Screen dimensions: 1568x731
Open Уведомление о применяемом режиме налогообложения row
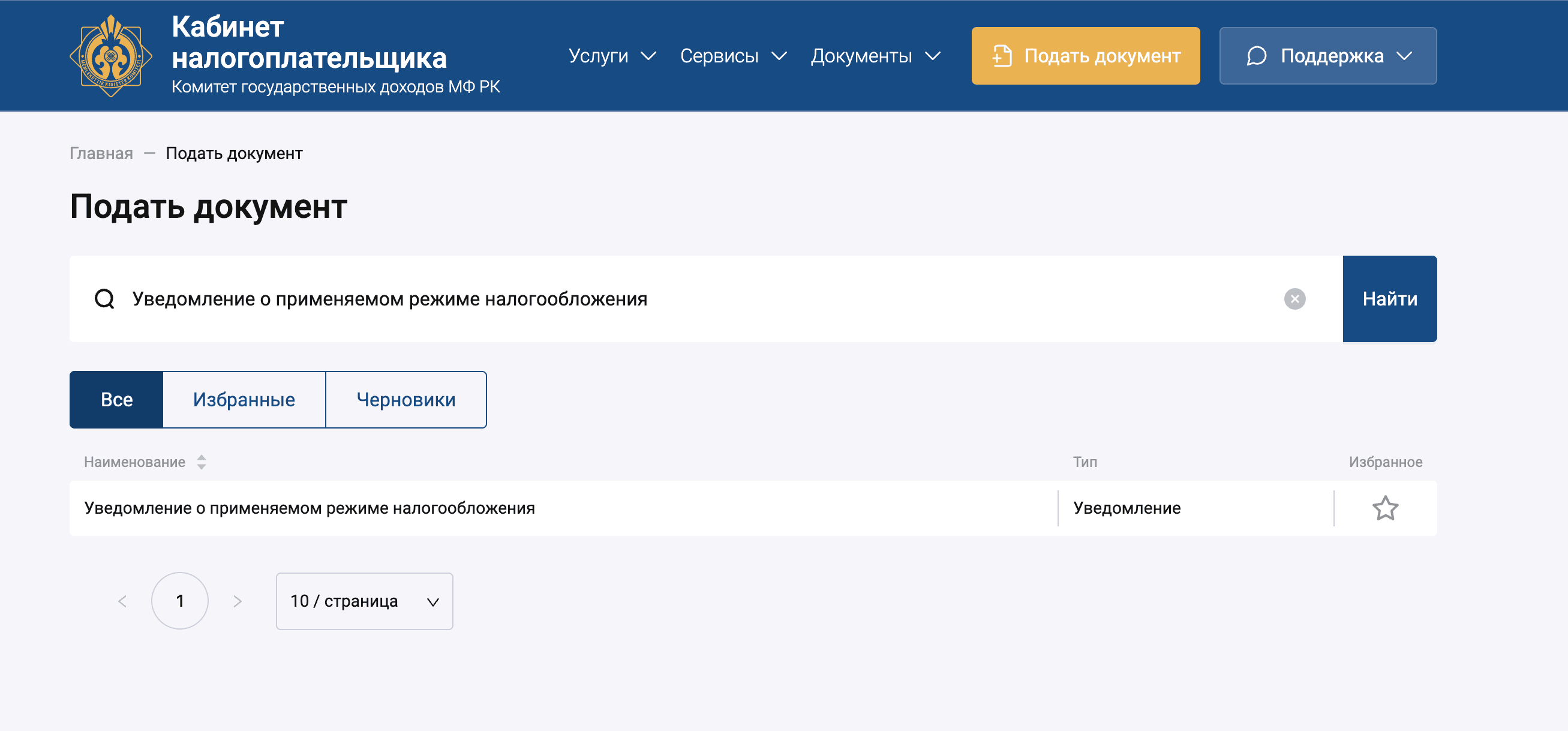click(309, 509)
